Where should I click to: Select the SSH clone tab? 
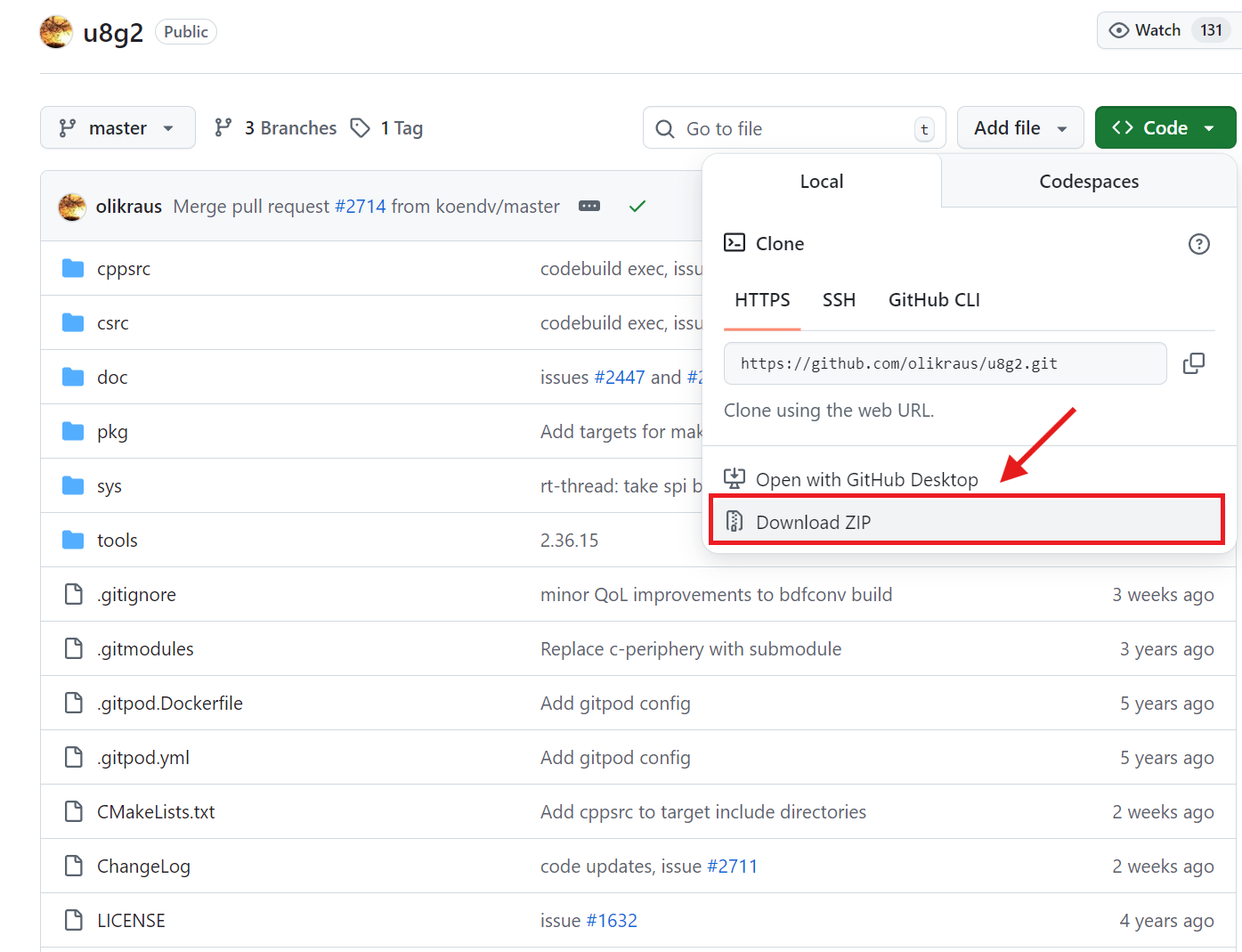839,300
